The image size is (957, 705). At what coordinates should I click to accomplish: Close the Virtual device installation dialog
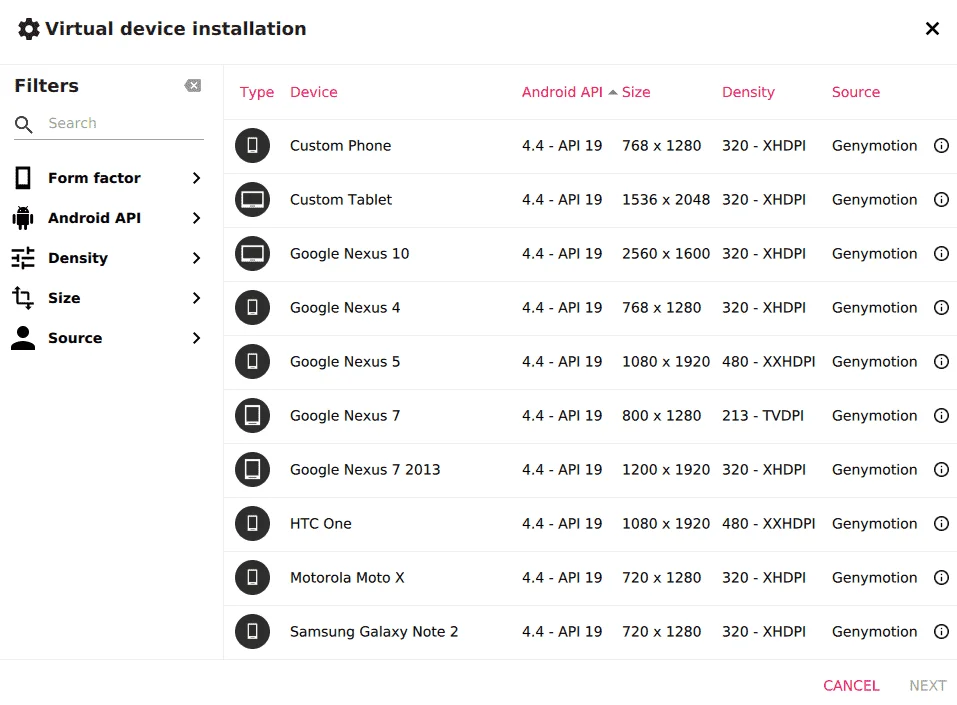click(x=932, y=29)
